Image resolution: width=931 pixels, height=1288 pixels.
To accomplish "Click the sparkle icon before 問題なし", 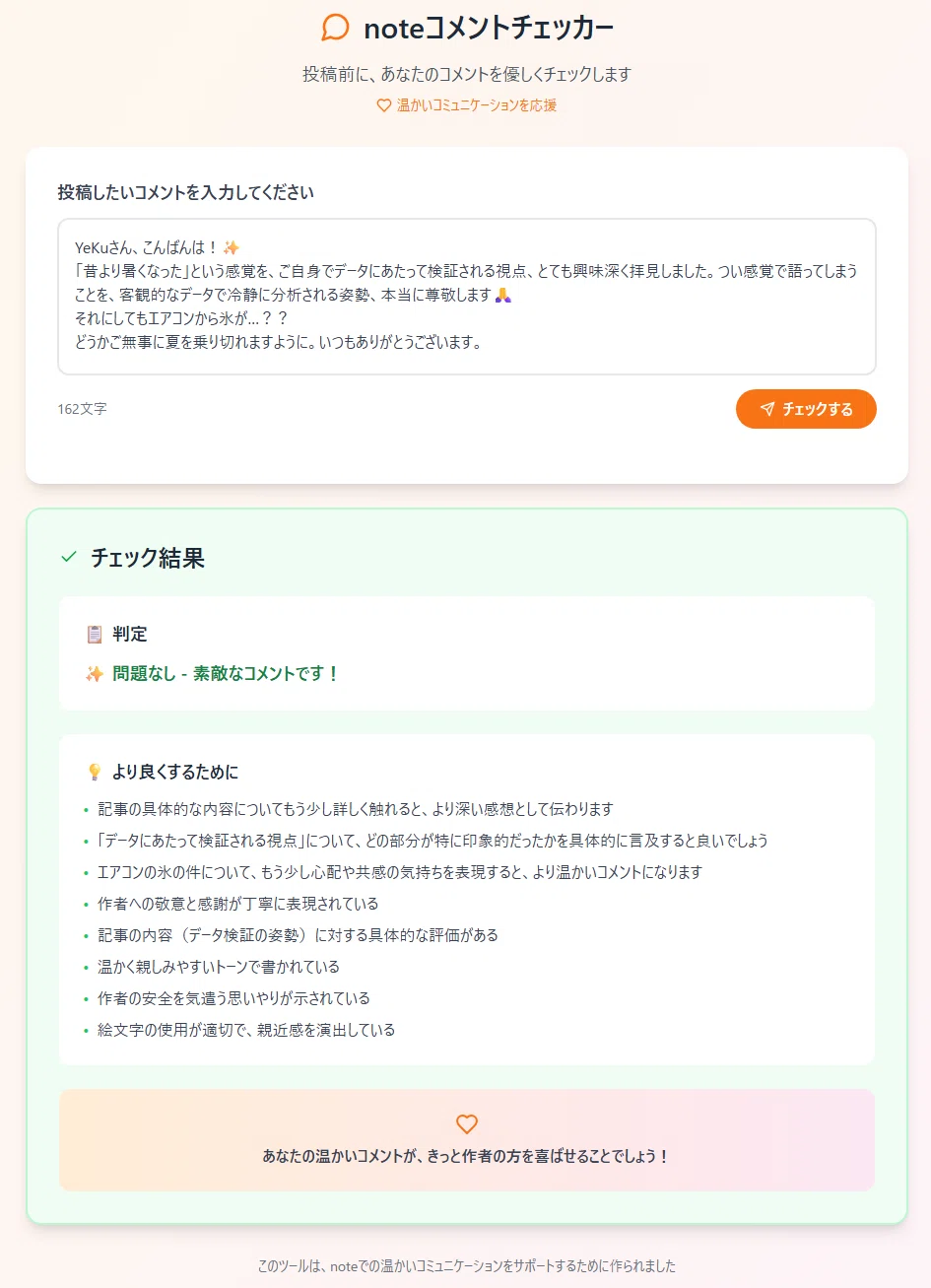I will 95,674.
